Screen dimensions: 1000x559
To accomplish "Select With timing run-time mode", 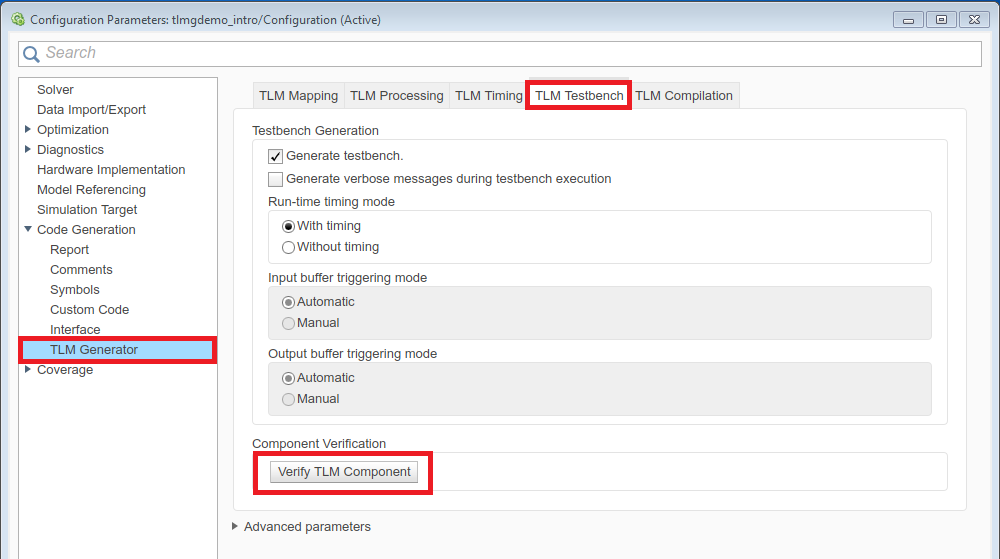I will pyautogui.click(x=289, y=226).
